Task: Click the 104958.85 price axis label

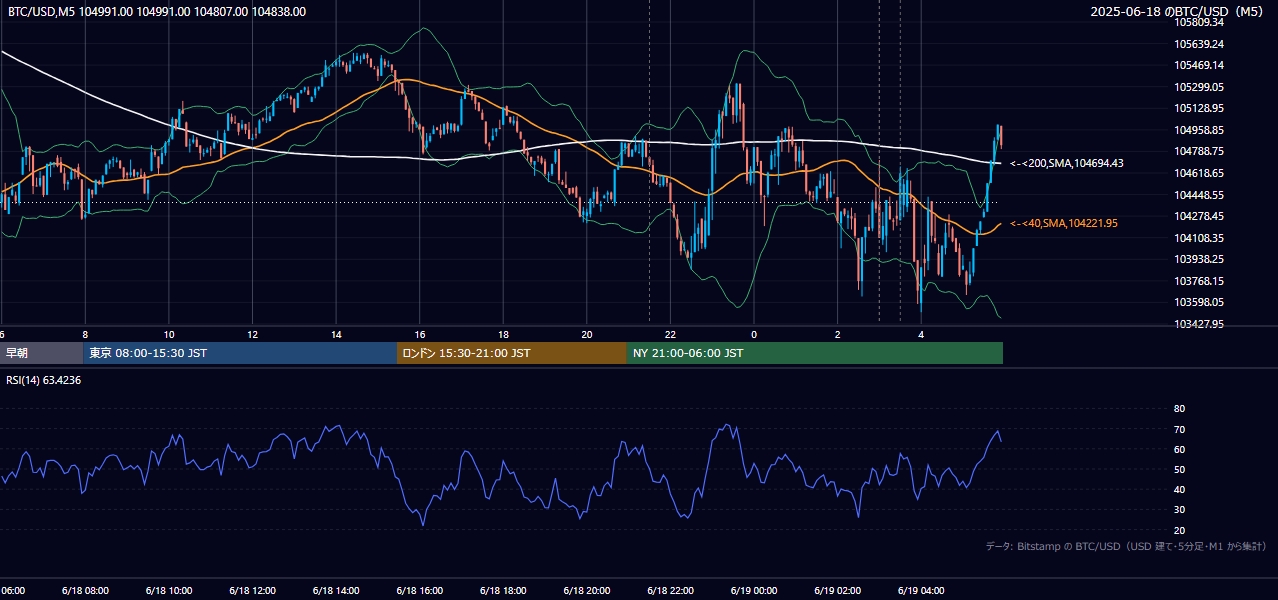Action: coord(1200,130)
